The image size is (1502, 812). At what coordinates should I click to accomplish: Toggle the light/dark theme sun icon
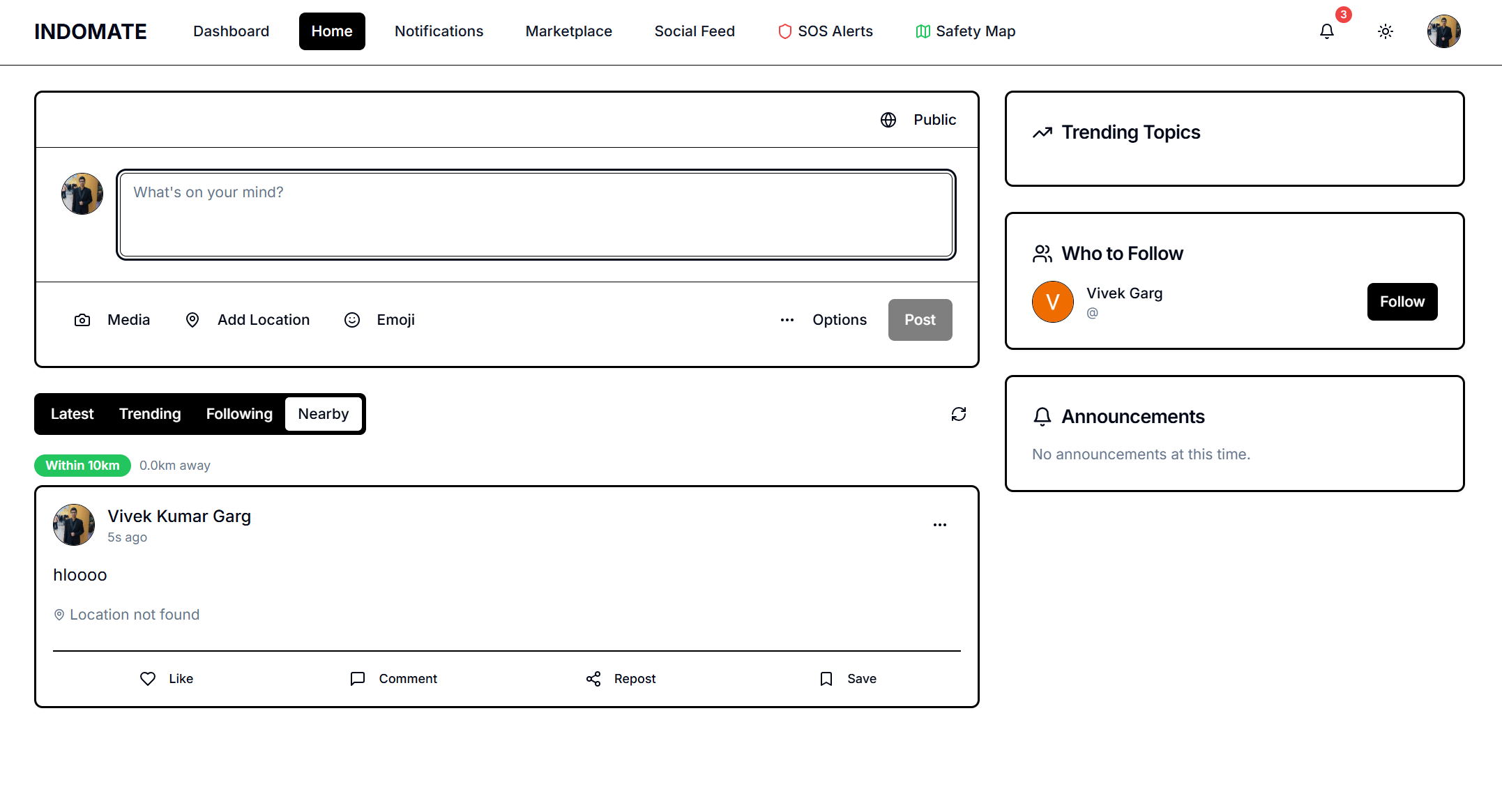(1385, 31)
